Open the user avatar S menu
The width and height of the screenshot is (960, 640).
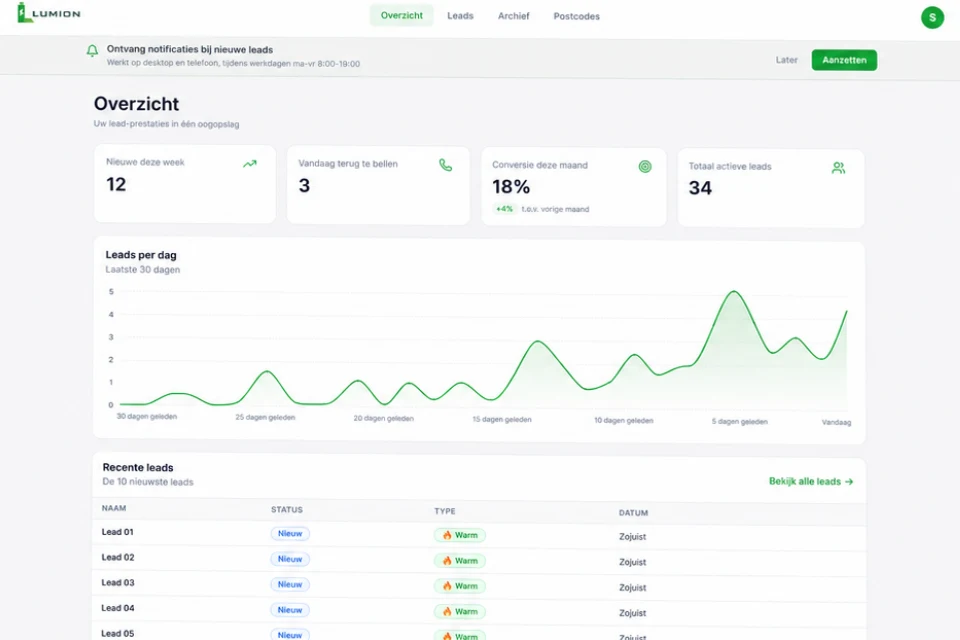pyautogui.click(x=932, y=17)
